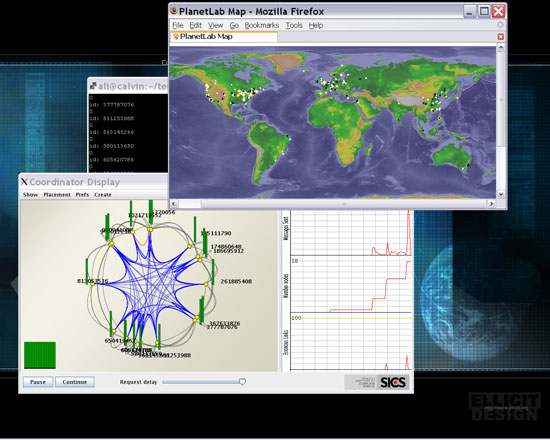Minimize the PlanetLab Map Firefox window
Image resolution: width=550 pixels, height=440 pixels.
pos(469,12)
